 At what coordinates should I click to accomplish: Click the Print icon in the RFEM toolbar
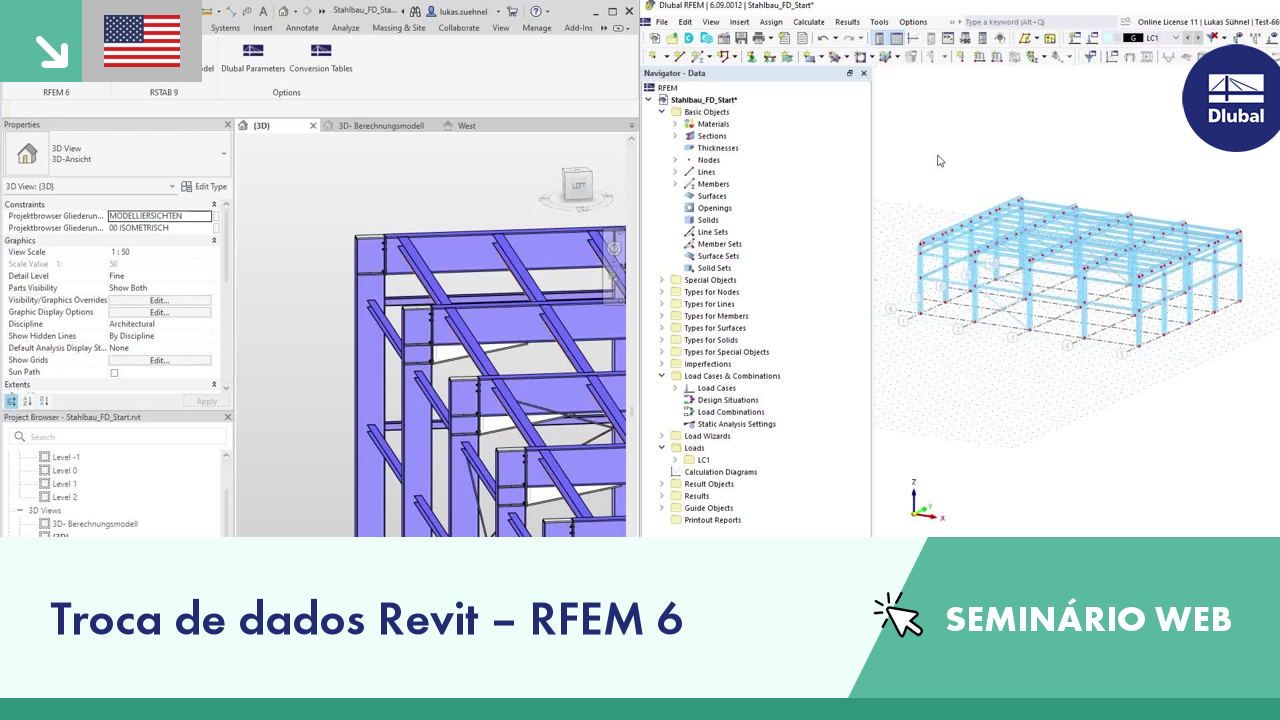759,37
